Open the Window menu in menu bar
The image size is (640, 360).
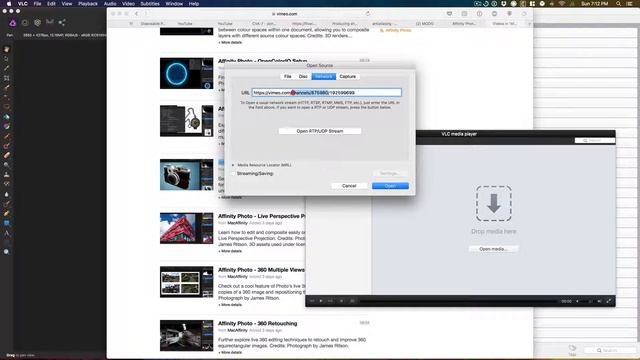(x=174, y=4)
